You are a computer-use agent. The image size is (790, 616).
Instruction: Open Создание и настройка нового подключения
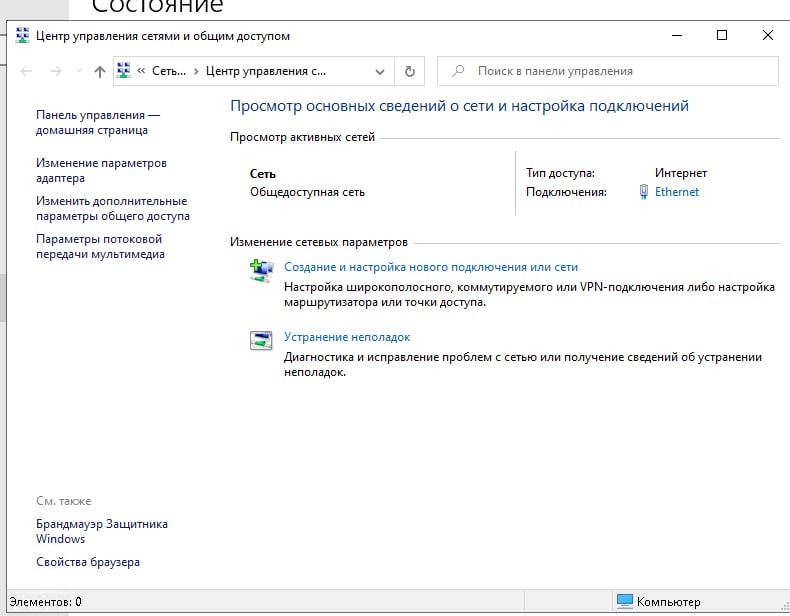click(x=431, y=267)
